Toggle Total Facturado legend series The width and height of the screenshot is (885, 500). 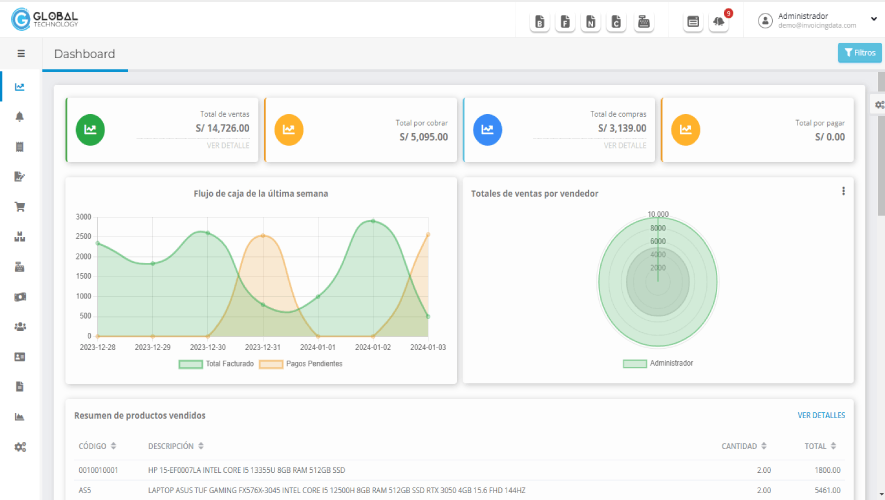pyautogui.click(x=217, y=364)
